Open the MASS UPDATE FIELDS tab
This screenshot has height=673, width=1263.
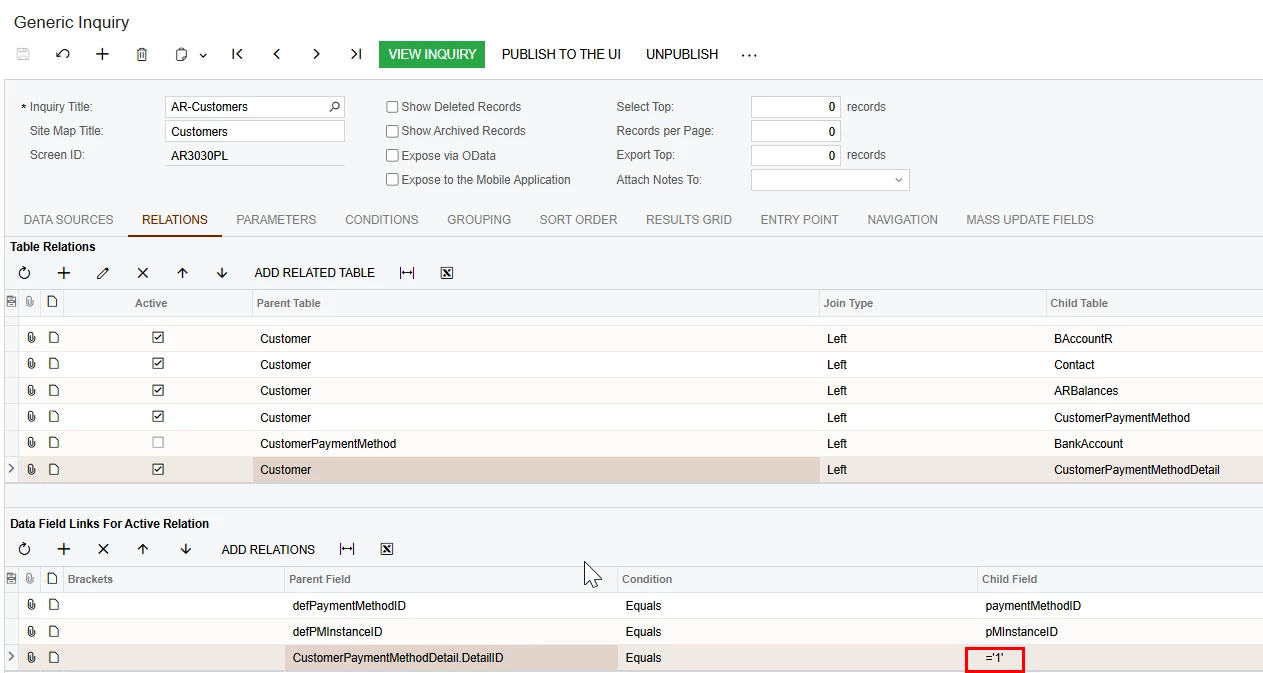1030,220
